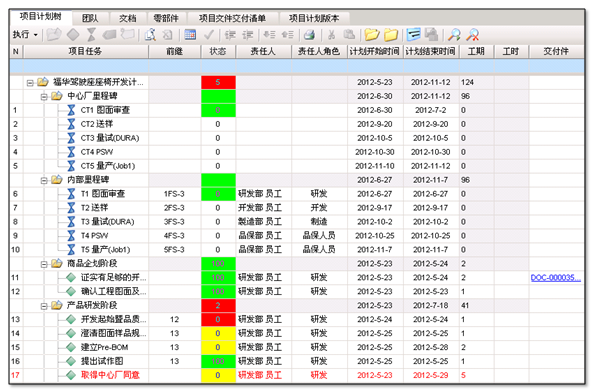The height and width of the screenshot is (390, 594).
Task: Select the 提出试作图 task
Action: [x=102, y=362]
